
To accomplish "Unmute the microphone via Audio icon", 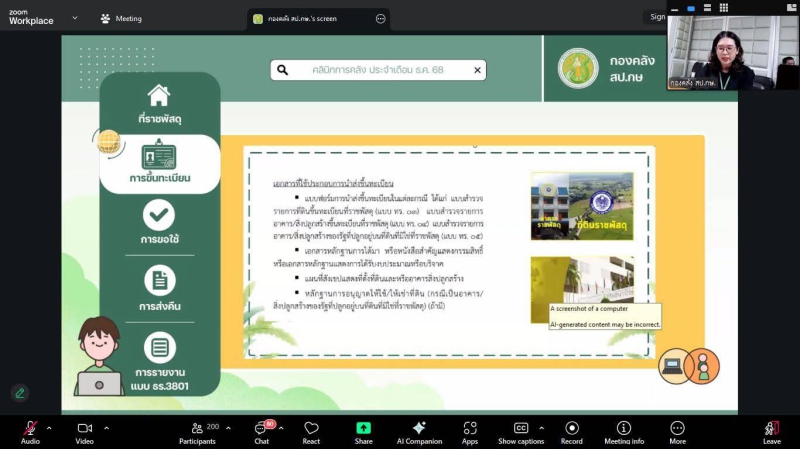I will [30, 428].
